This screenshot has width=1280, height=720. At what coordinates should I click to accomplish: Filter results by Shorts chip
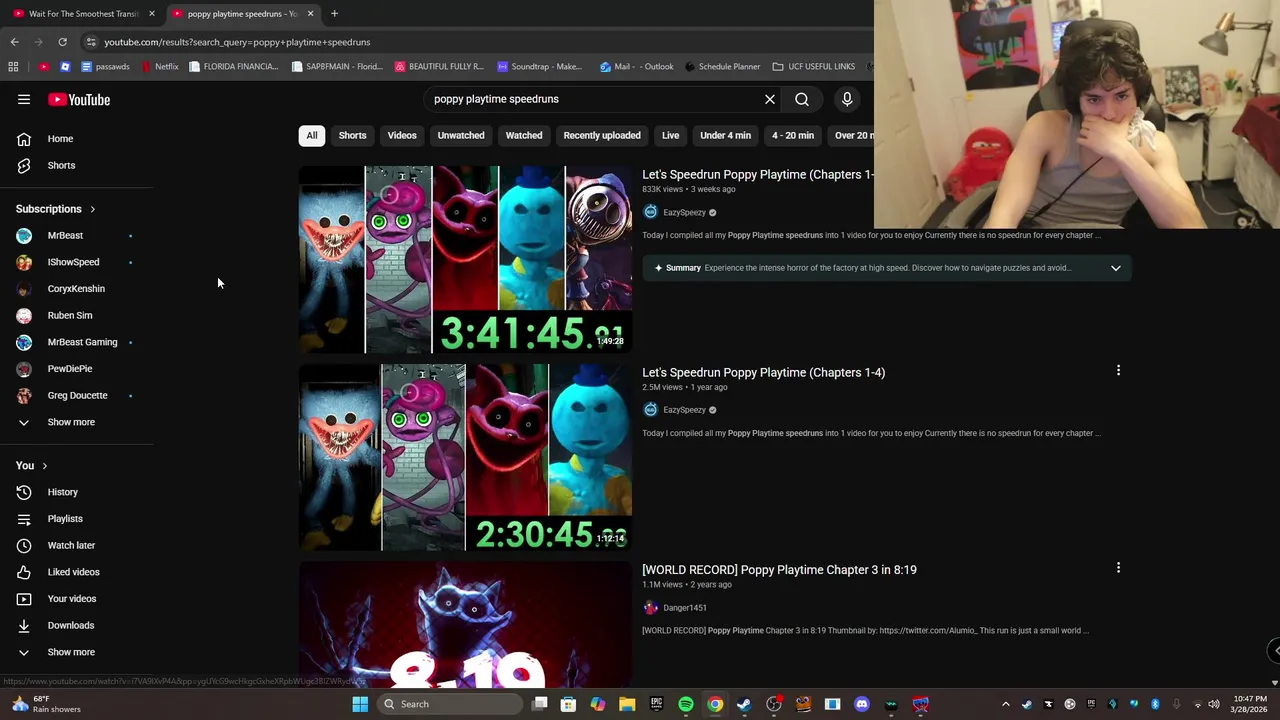352,135
